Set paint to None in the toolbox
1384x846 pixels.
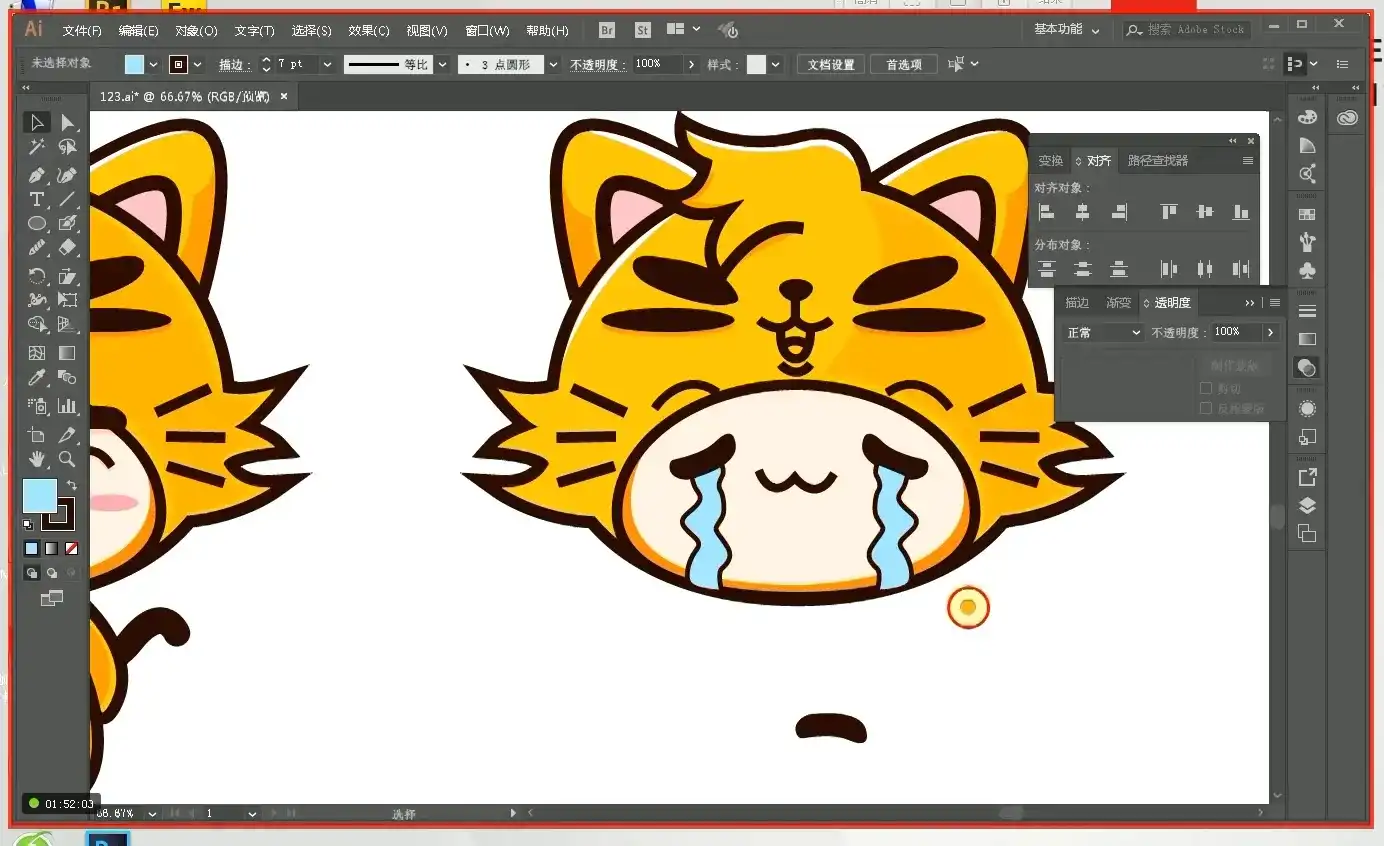pos(71,548)
